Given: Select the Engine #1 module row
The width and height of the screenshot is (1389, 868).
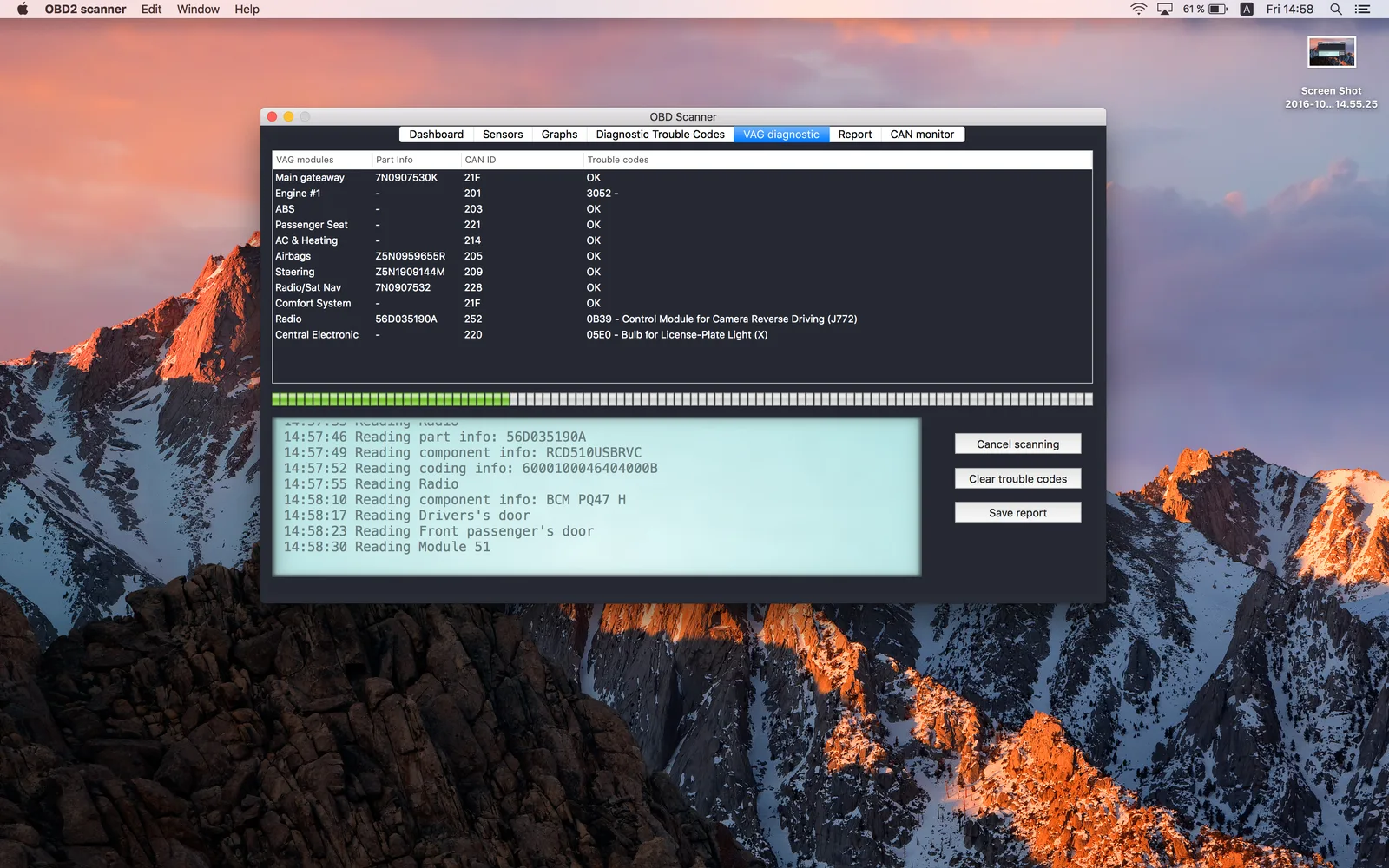Looking at the screenshot, I should [x=682, y=194].
